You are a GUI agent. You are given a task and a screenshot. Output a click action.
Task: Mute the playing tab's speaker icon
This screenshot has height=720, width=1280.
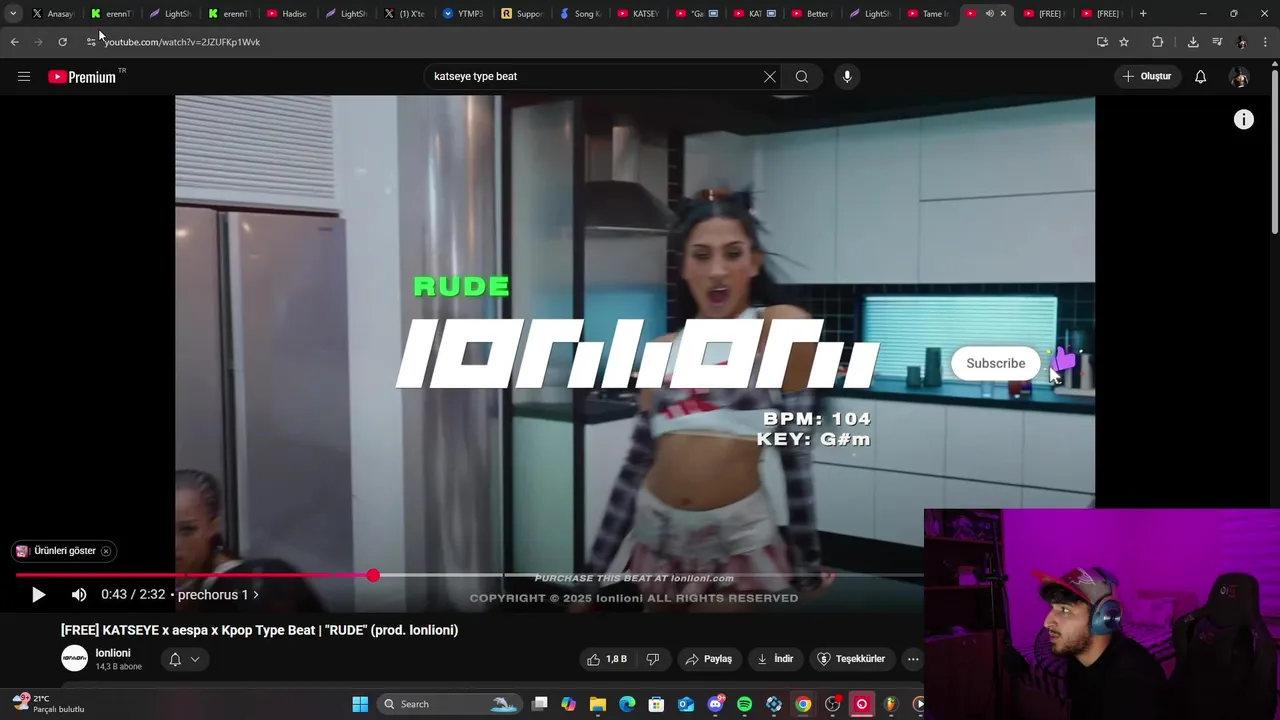989,14
